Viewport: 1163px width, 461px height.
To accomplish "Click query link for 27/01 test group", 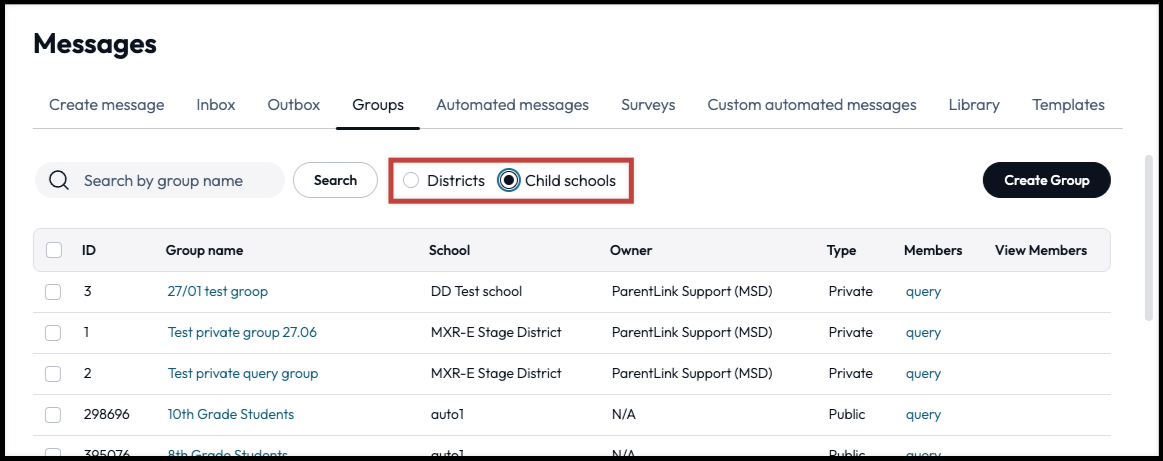I will pyautogui.click(x=923, y=292).
